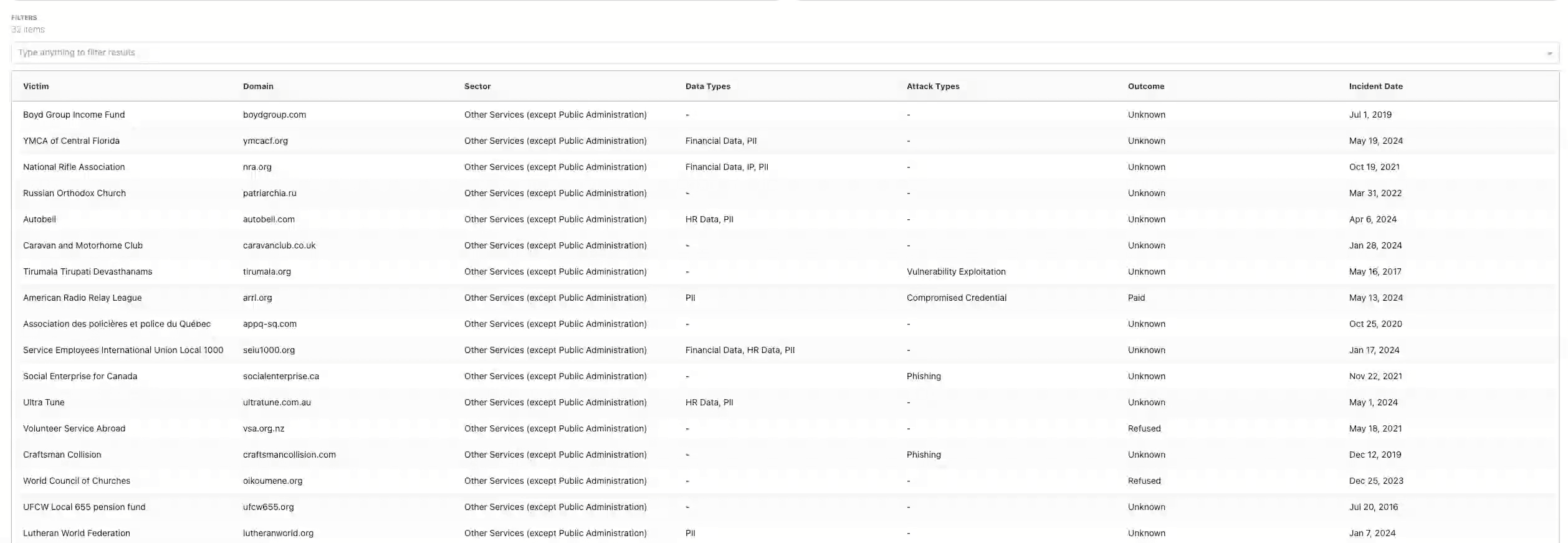Screen dimensions: 1568x543
Task: Select American Radio Relay League victim
Action: coord(82,298)
